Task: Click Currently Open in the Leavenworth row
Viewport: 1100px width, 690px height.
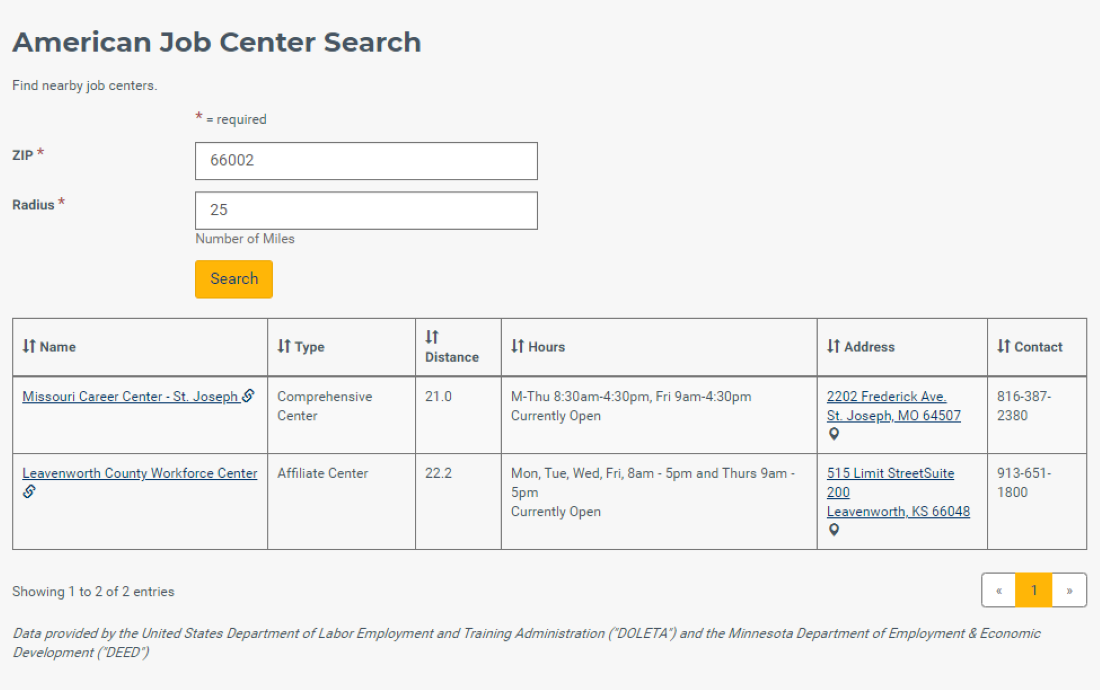Action: point(556,512)
